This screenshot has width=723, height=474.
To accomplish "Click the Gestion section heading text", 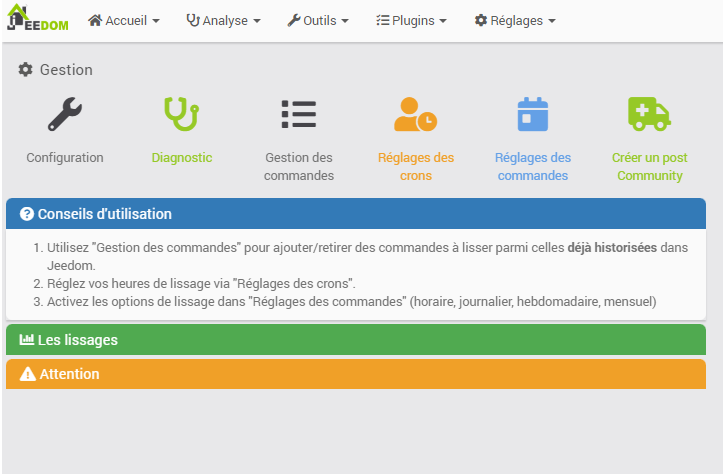I will click(x=66, y=70).
